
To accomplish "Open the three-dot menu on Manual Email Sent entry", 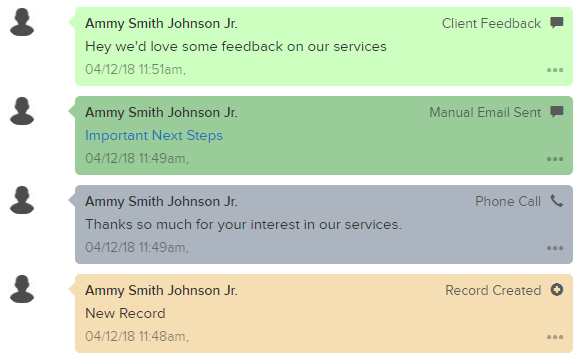I will [x=555, y=159].
